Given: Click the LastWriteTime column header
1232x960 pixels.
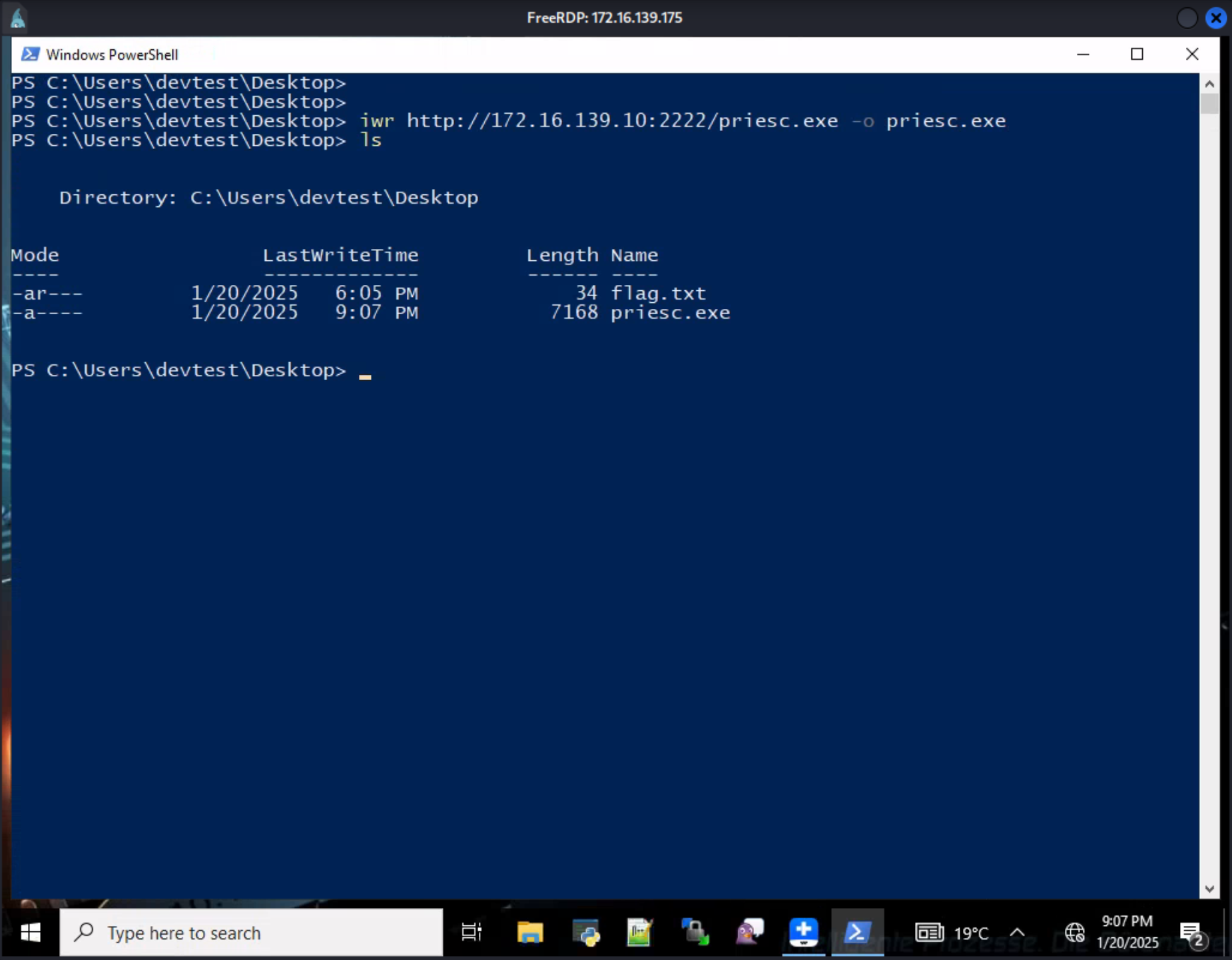Looking at the screenshot, I should click(340, 255).
